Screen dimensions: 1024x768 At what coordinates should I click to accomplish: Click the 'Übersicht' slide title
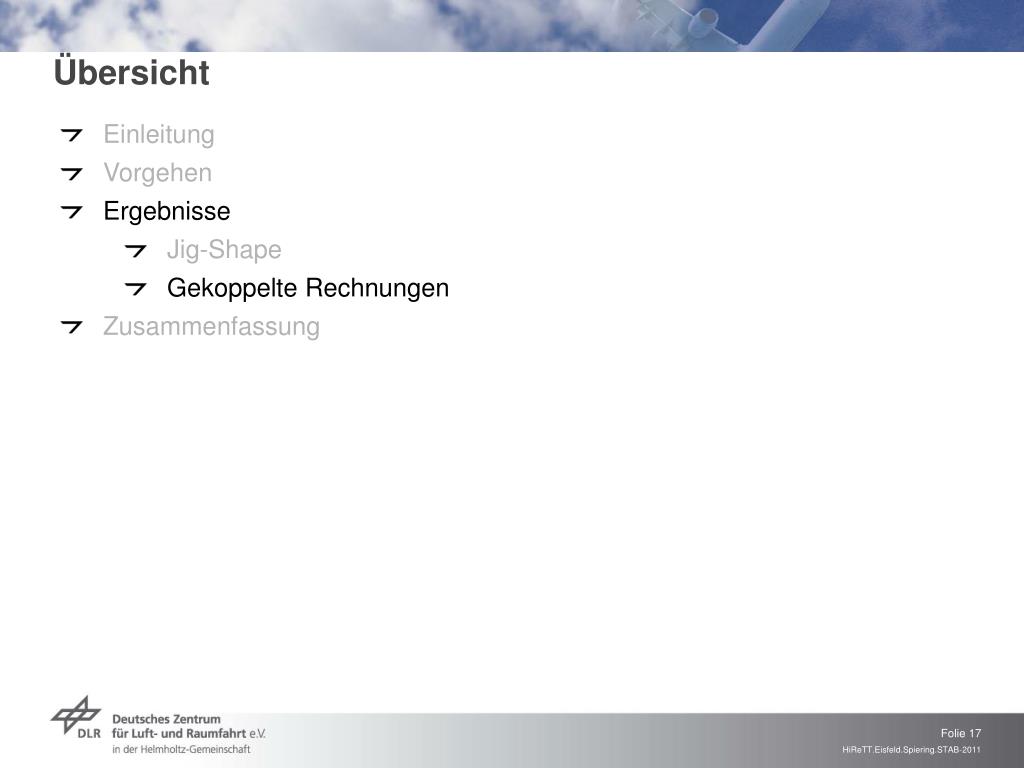tap(131, 72)
